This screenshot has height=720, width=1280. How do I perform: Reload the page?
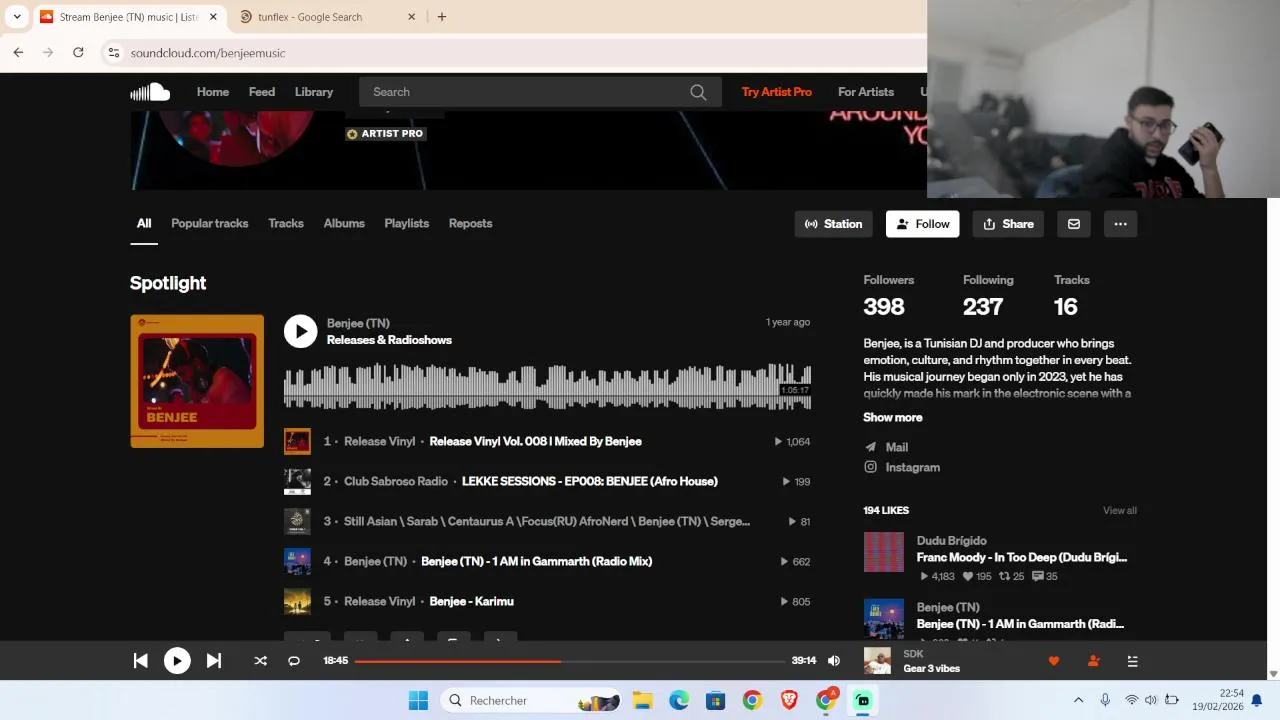pos(78,53)
